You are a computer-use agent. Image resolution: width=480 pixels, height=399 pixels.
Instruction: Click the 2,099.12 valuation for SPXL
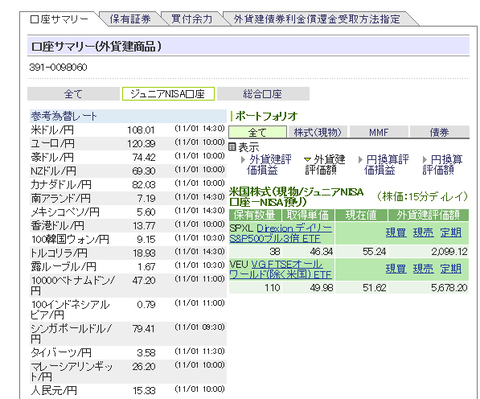pos(449,251)
